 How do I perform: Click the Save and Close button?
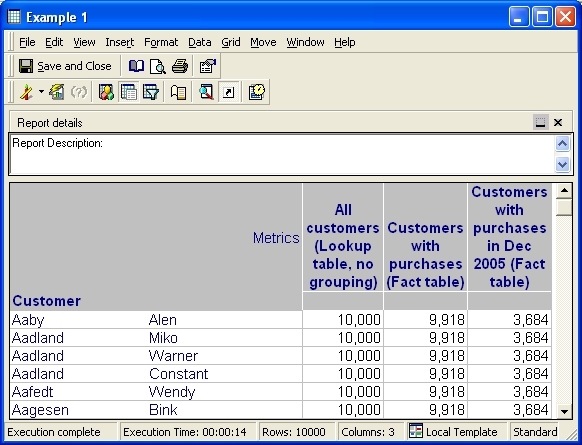65,66
